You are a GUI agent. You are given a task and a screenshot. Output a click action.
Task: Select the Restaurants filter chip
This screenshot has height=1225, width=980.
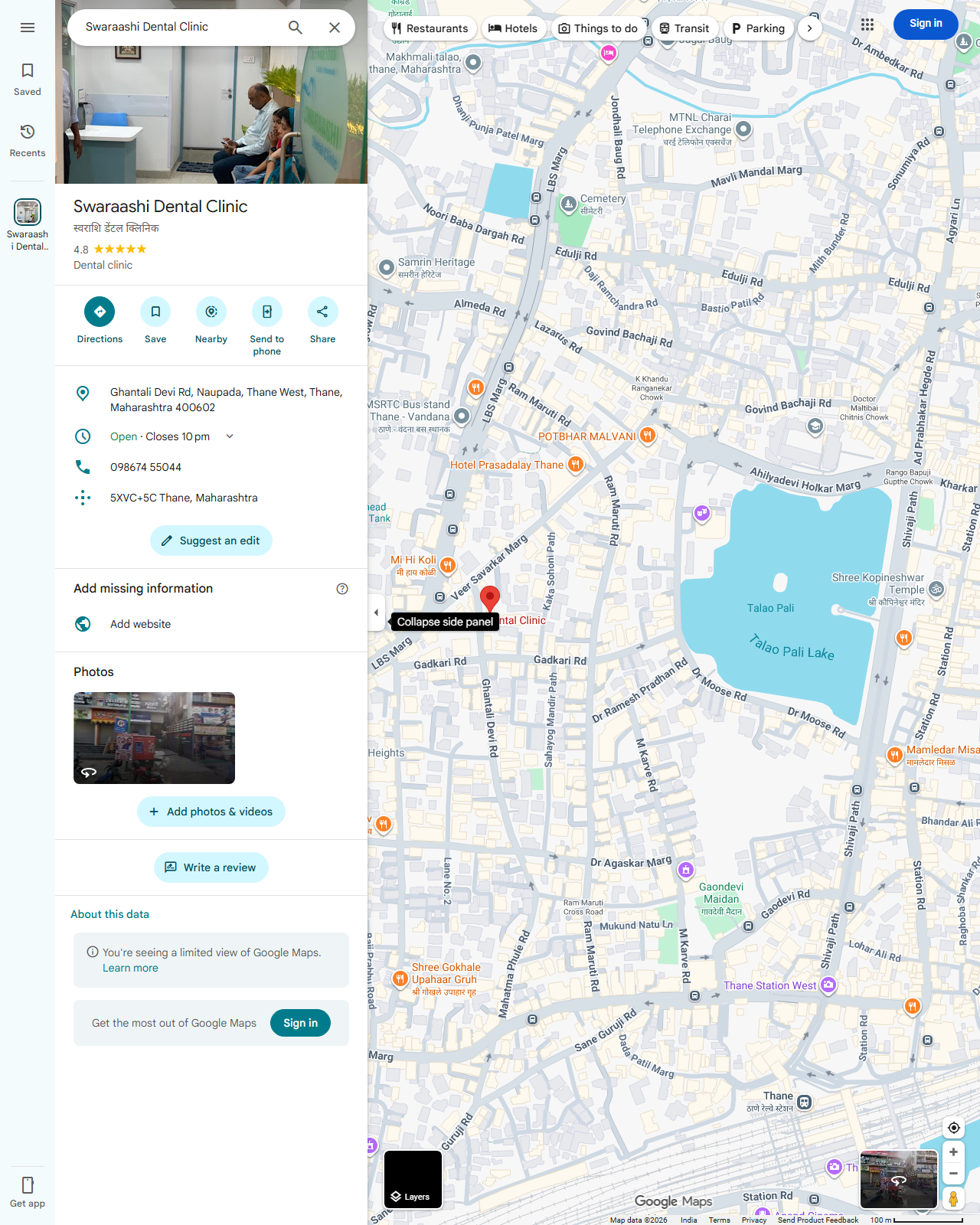(x=430, y=28)
